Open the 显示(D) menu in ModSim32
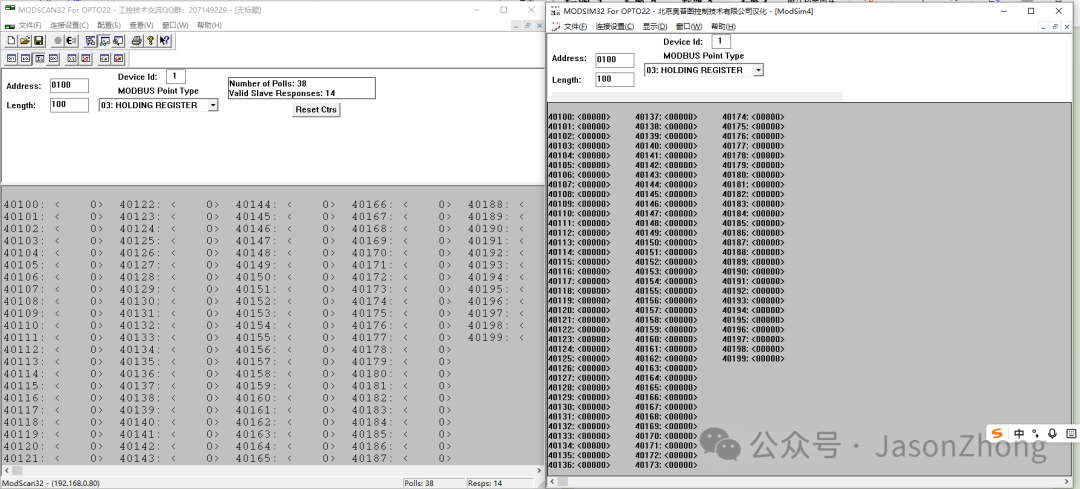This screenshot has width=1080, height=489. [x=655, y=27]
